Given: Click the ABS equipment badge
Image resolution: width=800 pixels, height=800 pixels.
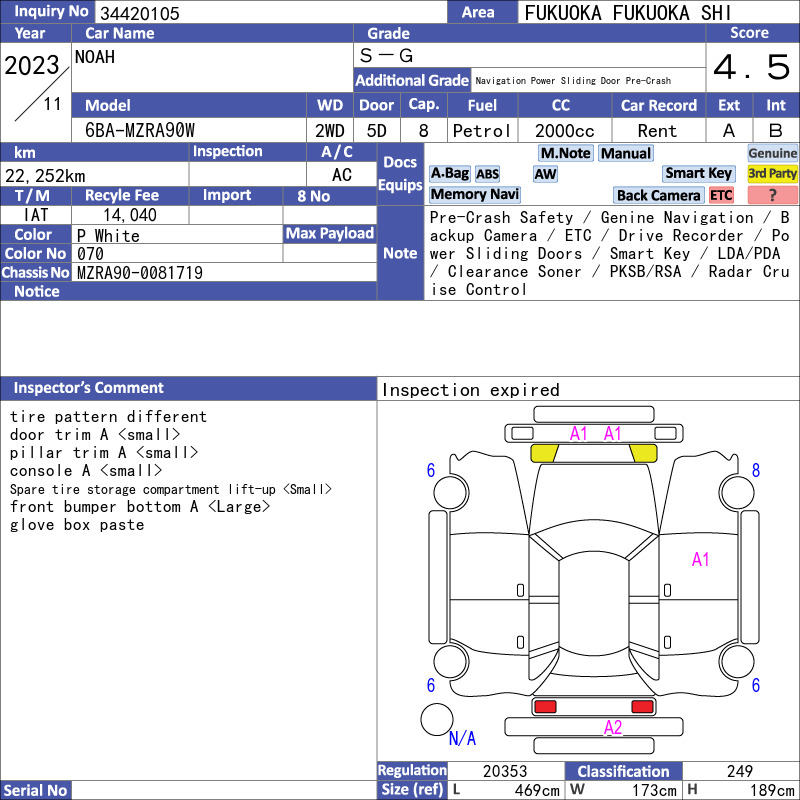Looking at the screenshot, I should pos(487,174).
